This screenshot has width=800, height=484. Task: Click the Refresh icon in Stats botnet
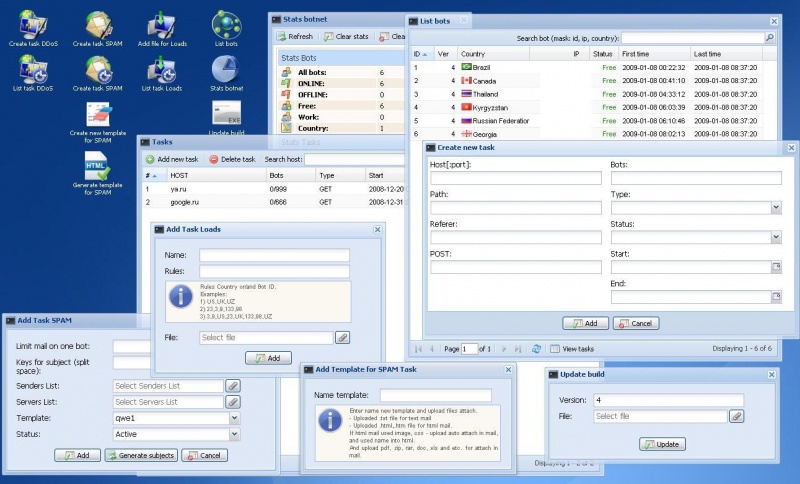pos(295,37)
